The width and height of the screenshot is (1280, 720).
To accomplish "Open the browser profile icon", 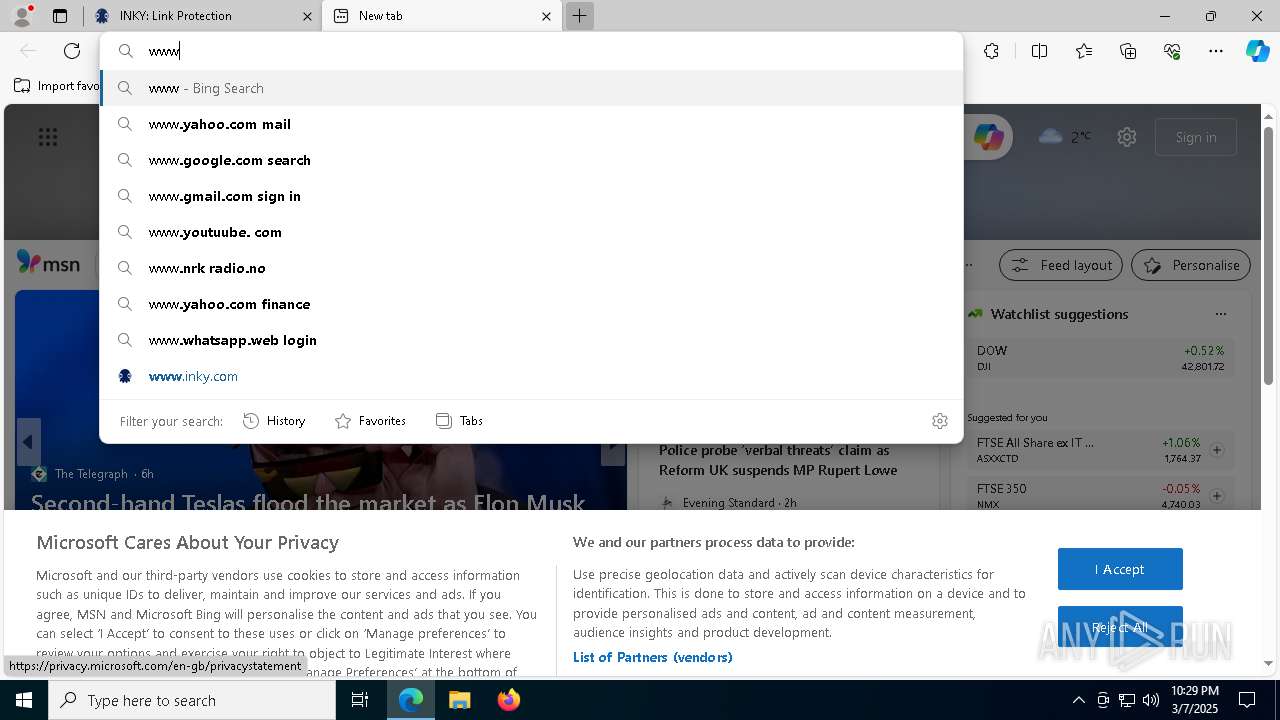I will coord(21,16).
